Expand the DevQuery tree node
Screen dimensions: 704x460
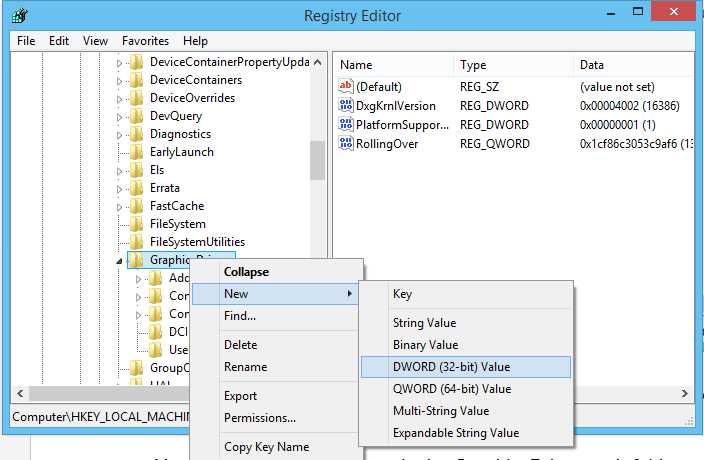click(x=119, y=117)
